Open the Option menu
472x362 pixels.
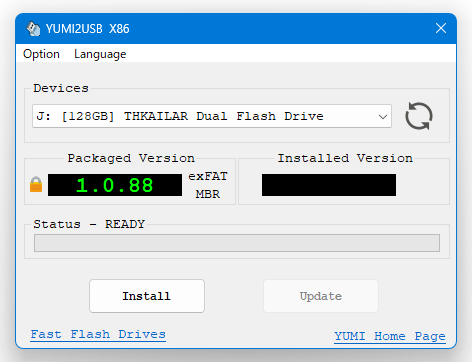point(41,54)
